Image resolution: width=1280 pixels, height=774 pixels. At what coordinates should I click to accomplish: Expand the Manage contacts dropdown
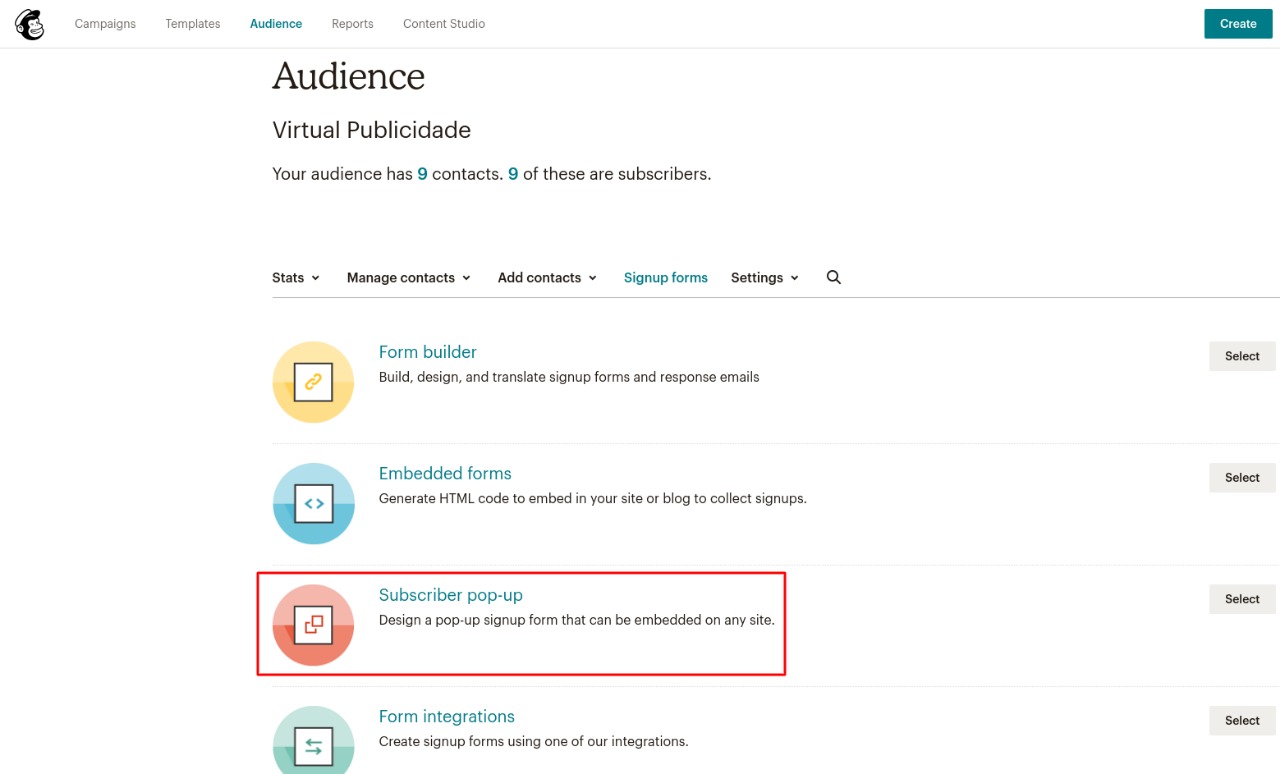(408, 277)
